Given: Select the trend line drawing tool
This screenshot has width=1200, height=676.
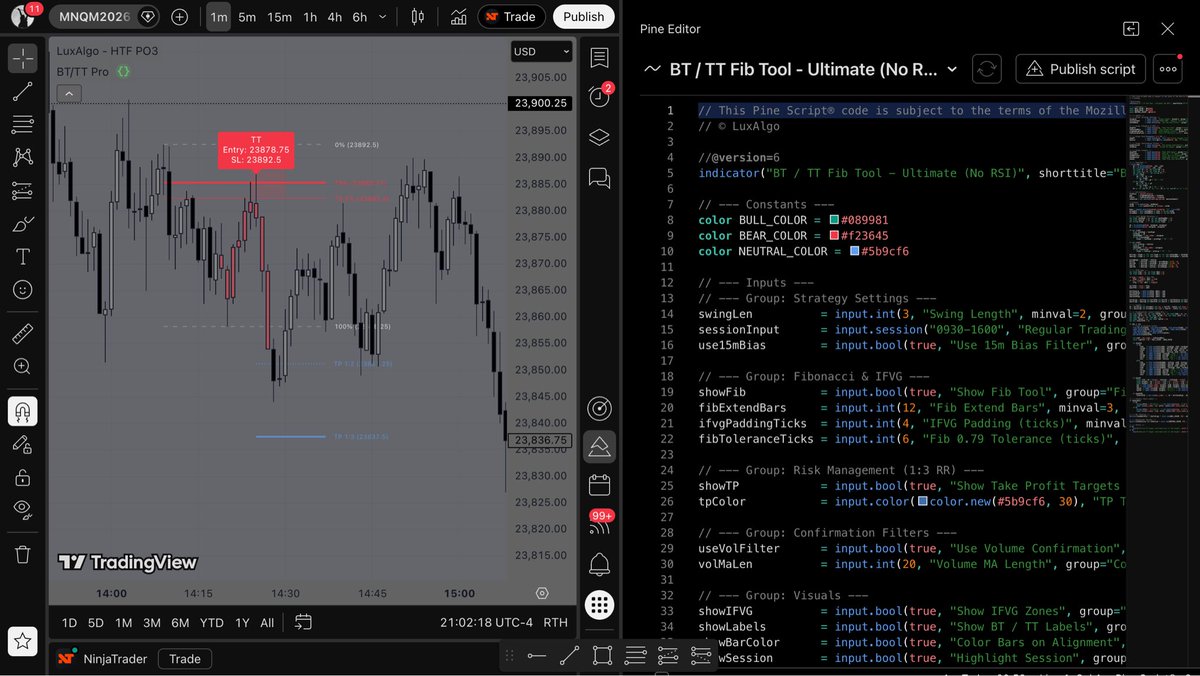Looking at the screenshot, I should 23,92.
